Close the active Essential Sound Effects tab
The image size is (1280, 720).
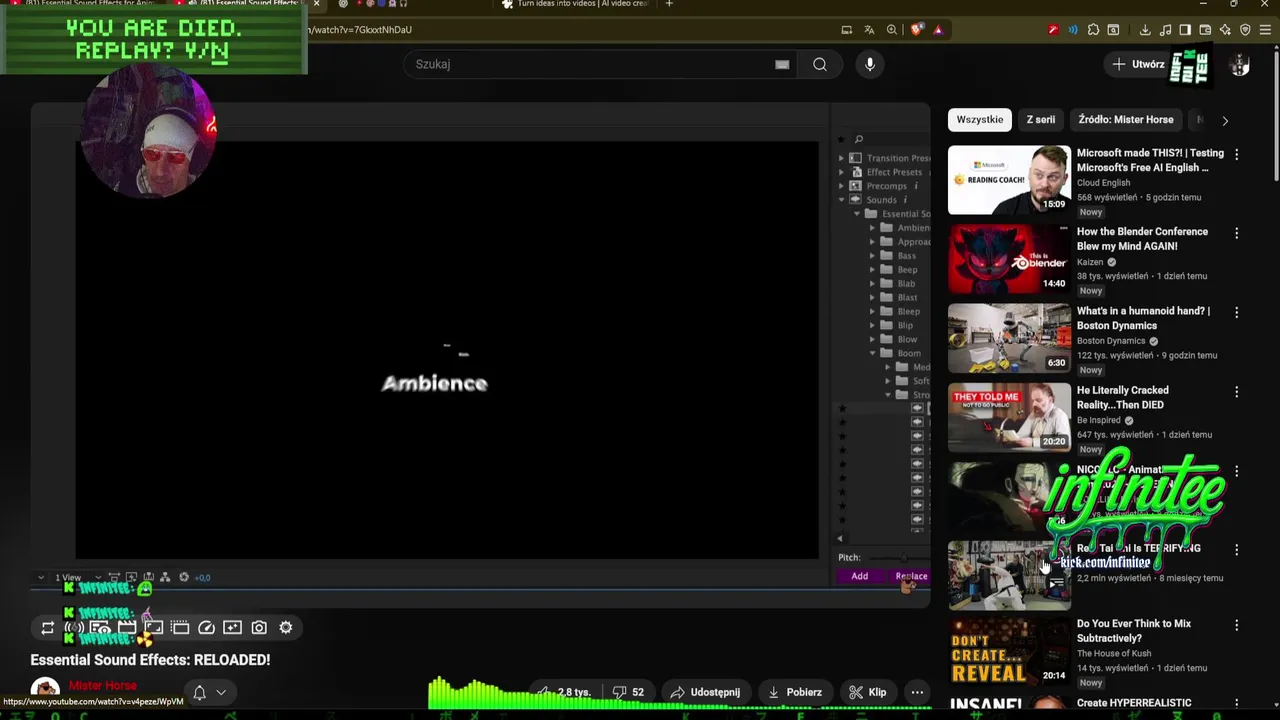tap(316, 4)
